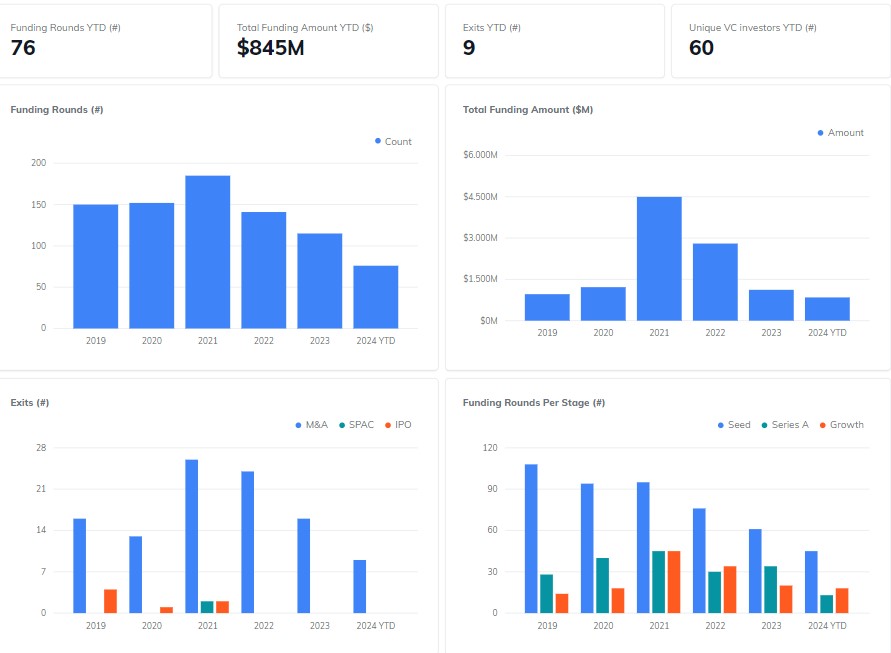Toggle the Amount legend entry
This screenshot has height=653, width=891.
(x=840, y=133)
